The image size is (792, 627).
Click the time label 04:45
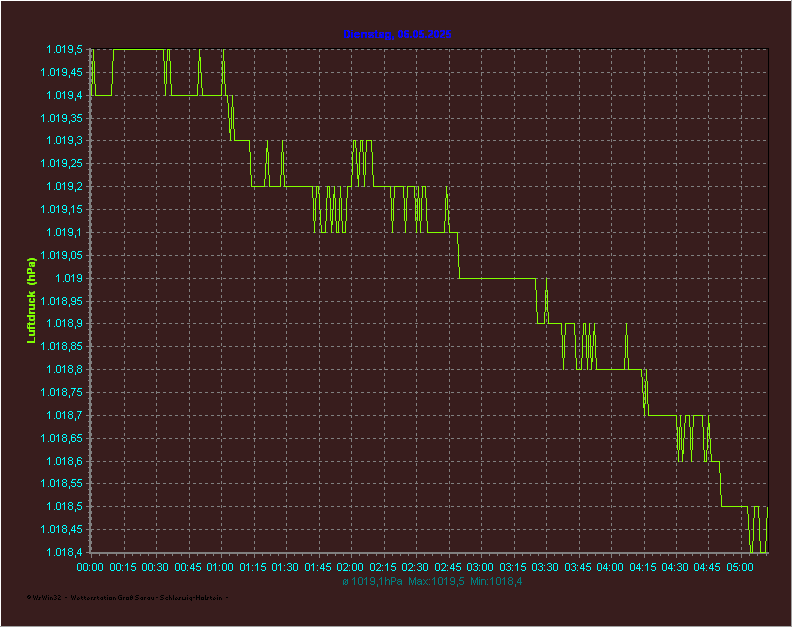tap(707, 567)
